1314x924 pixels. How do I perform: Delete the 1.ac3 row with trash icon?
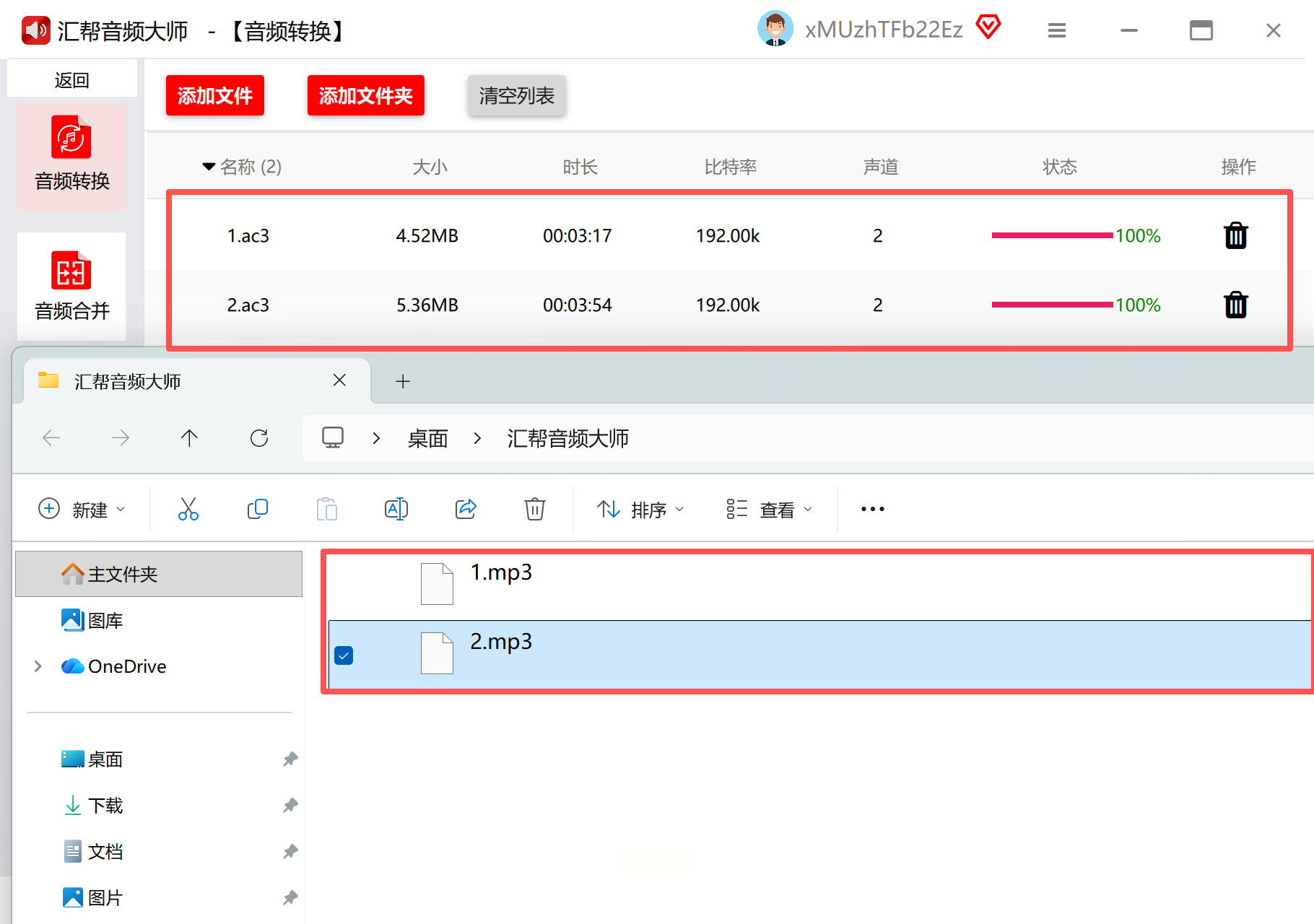click(1235, 235)
